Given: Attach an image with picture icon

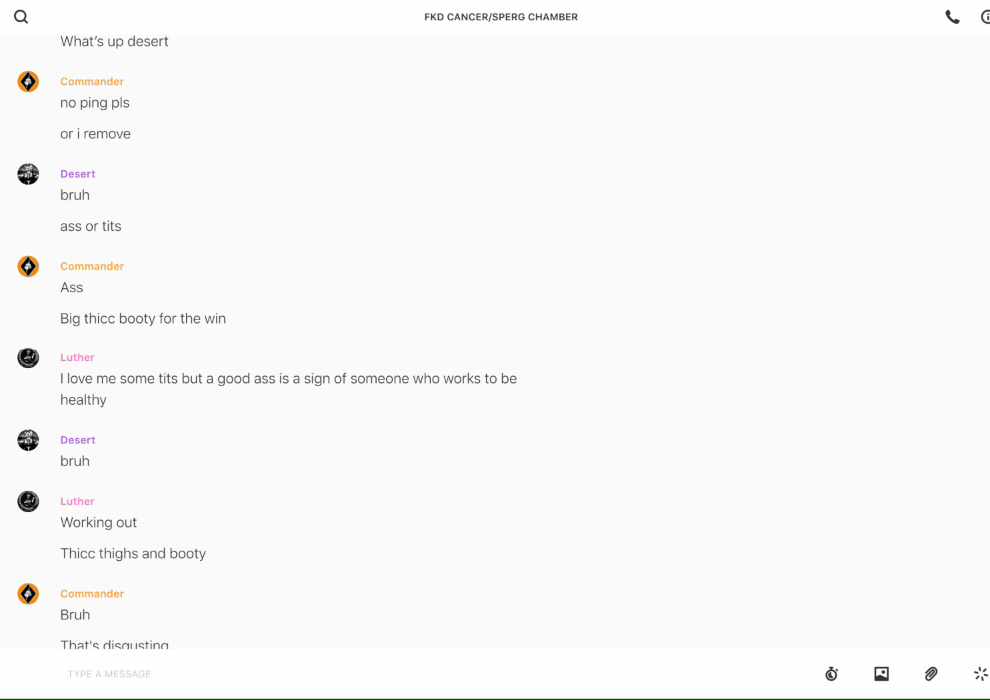Looking at the screenshot, I should (881, 674).
